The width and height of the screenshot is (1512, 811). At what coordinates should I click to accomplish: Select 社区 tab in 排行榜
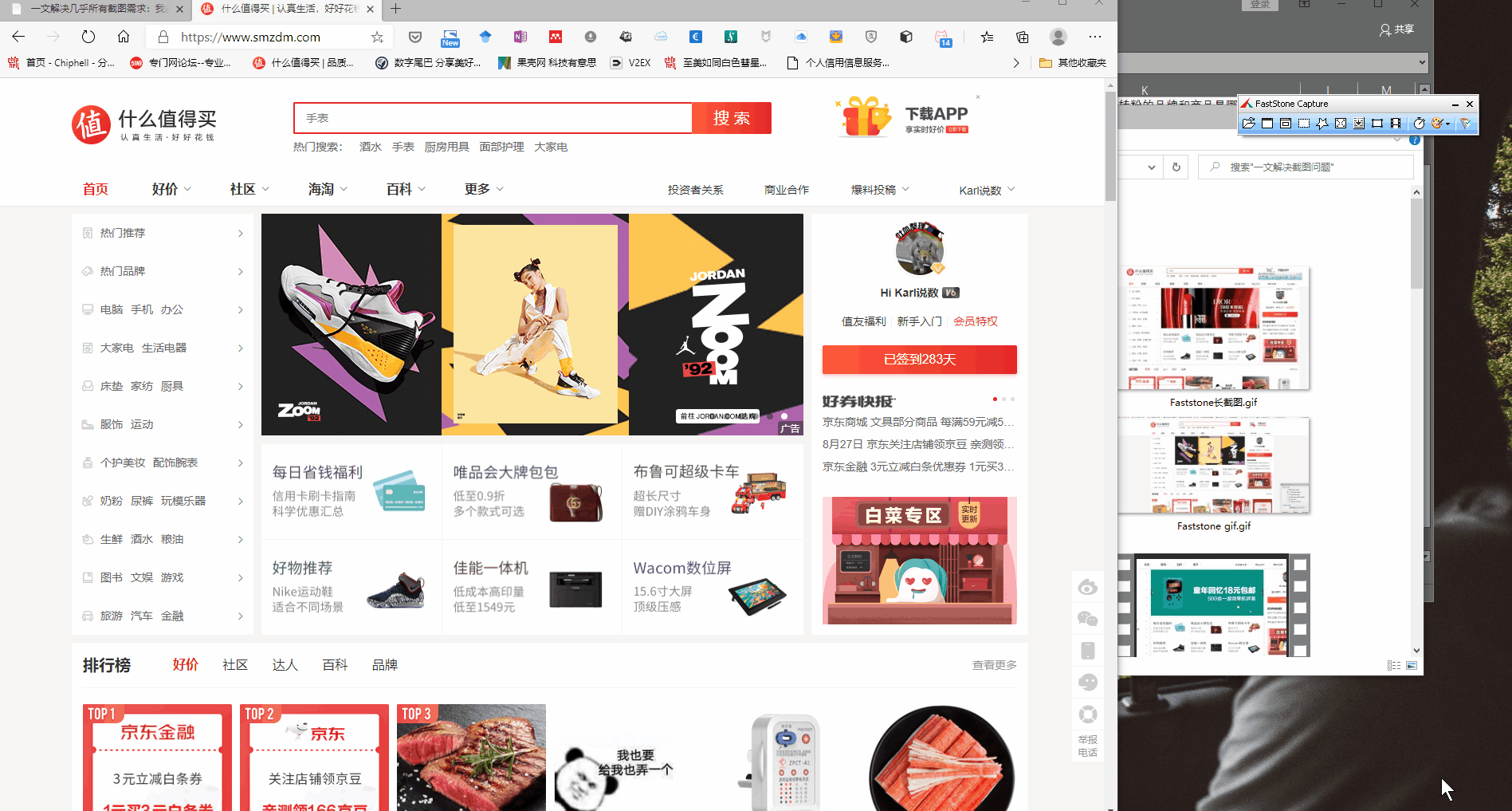point(235,665)
